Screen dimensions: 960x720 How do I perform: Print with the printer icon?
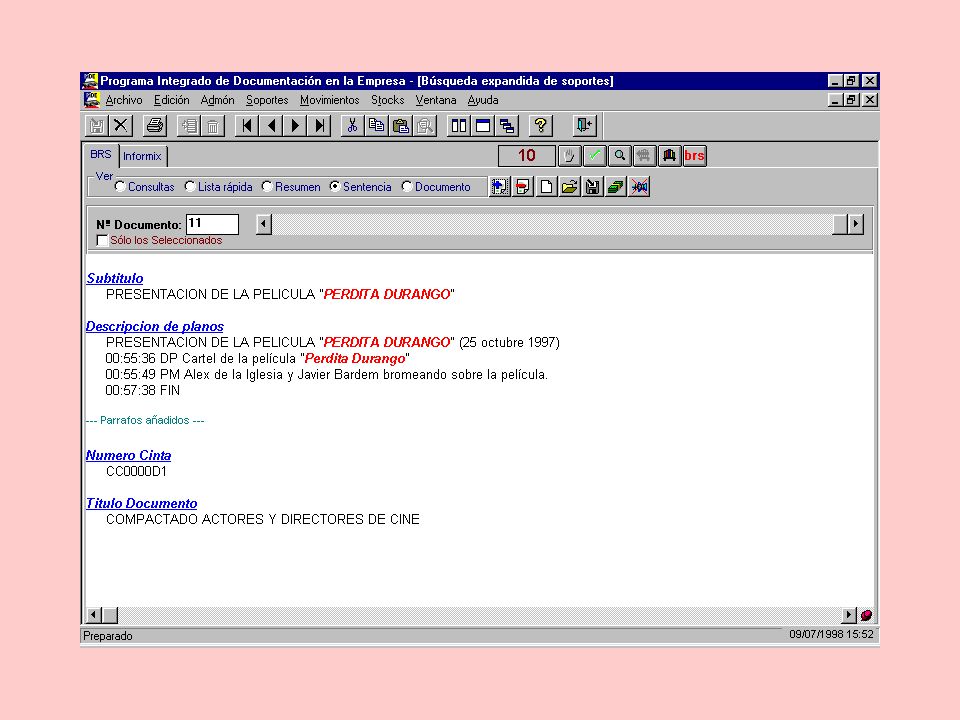pos(155,126)
